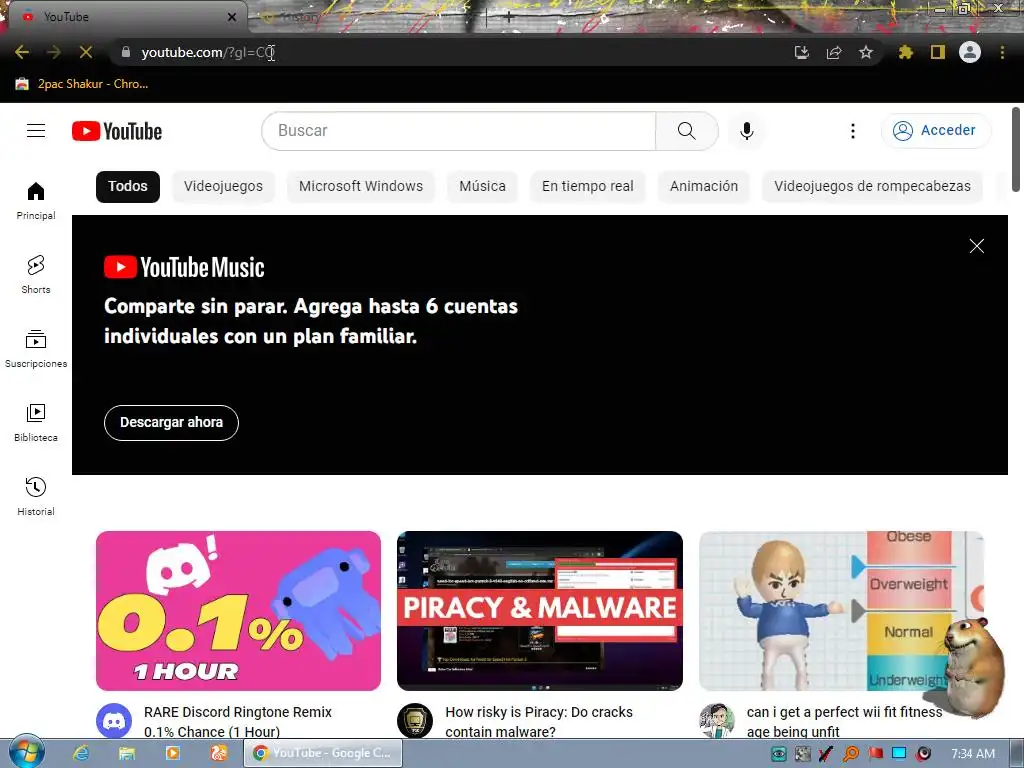
Task: Click the Discord channel avatar
Action: [x=114, y=721]
